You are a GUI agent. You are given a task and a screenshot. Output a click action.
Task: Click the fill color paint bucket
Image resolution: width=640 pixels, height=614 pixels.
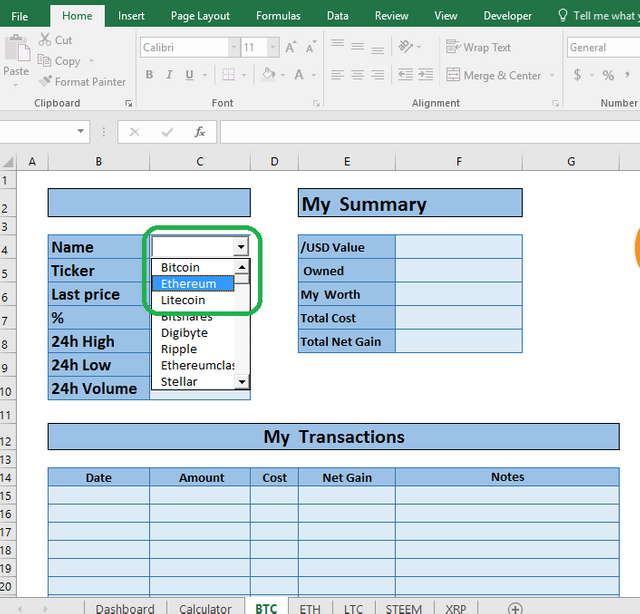(269, 75)
